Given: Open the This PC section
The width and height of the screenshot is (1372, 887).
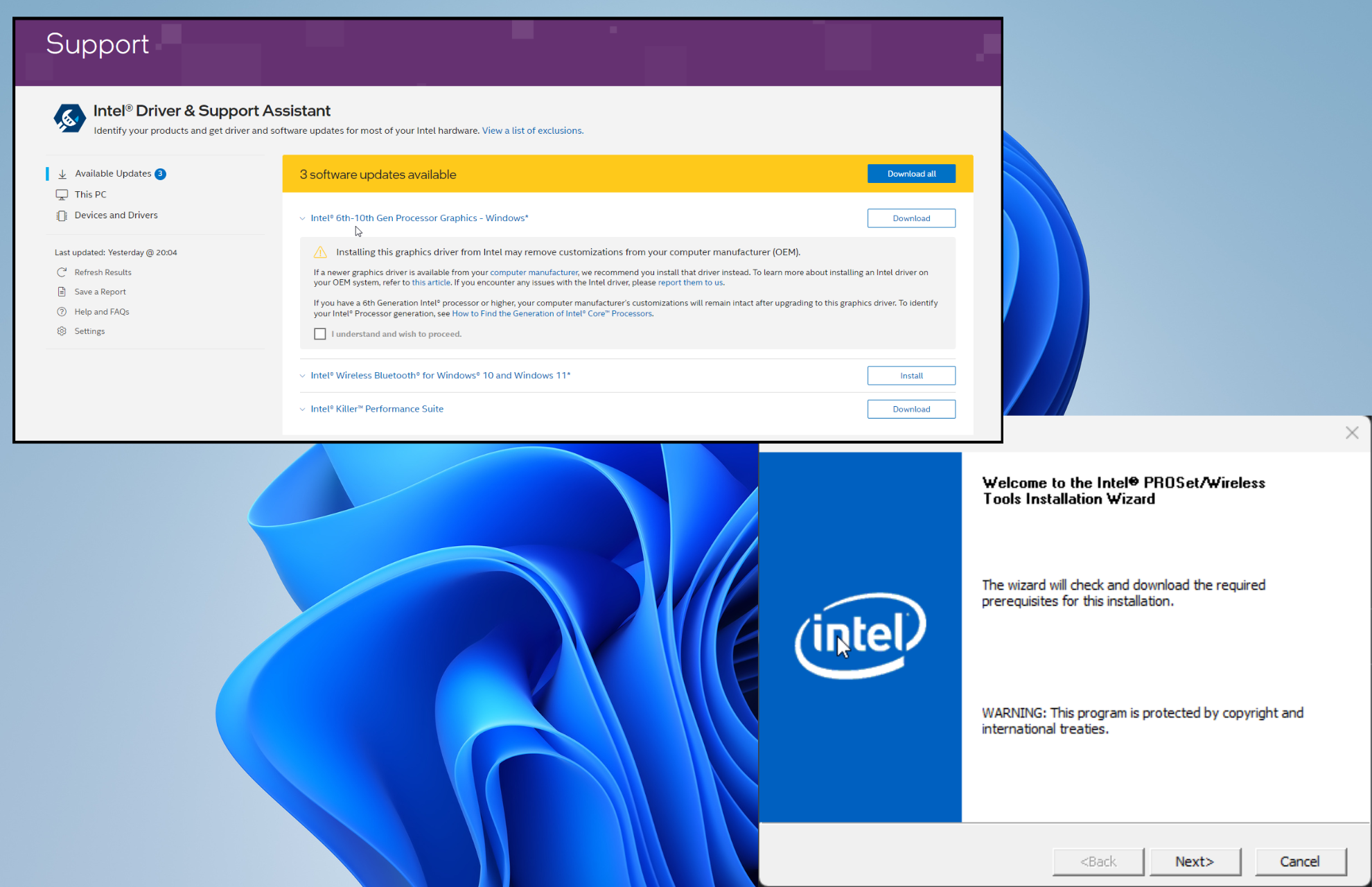Looking at the screenshot, I should coord(91,195).
